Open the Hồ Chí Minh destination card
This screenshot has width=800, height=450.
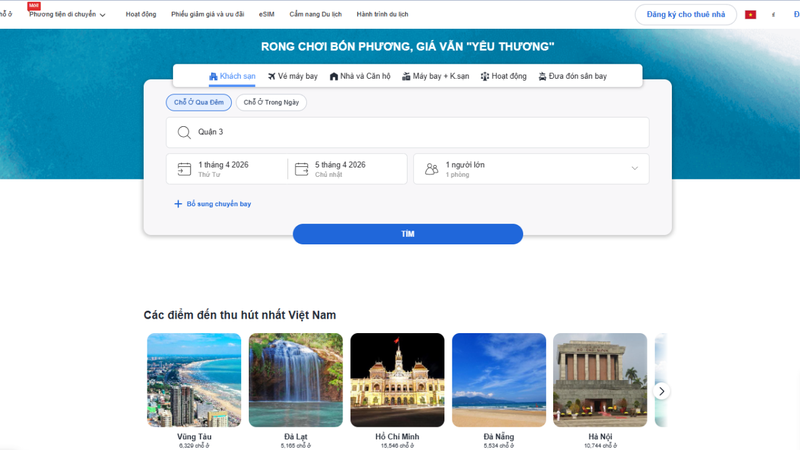tap(397, 390)
